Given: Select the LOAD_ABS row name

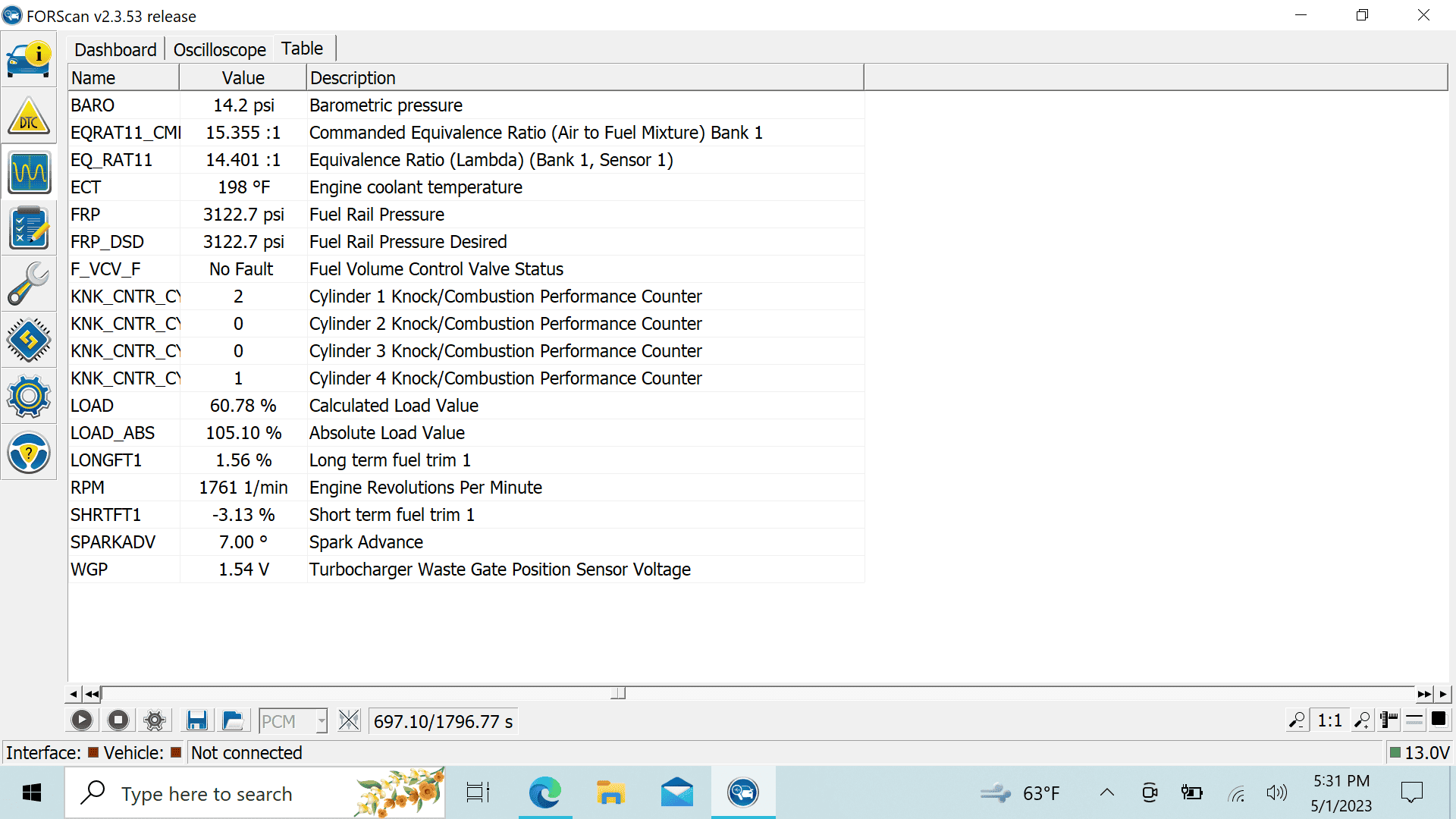Looking at the screenshot, I should 112,433.
